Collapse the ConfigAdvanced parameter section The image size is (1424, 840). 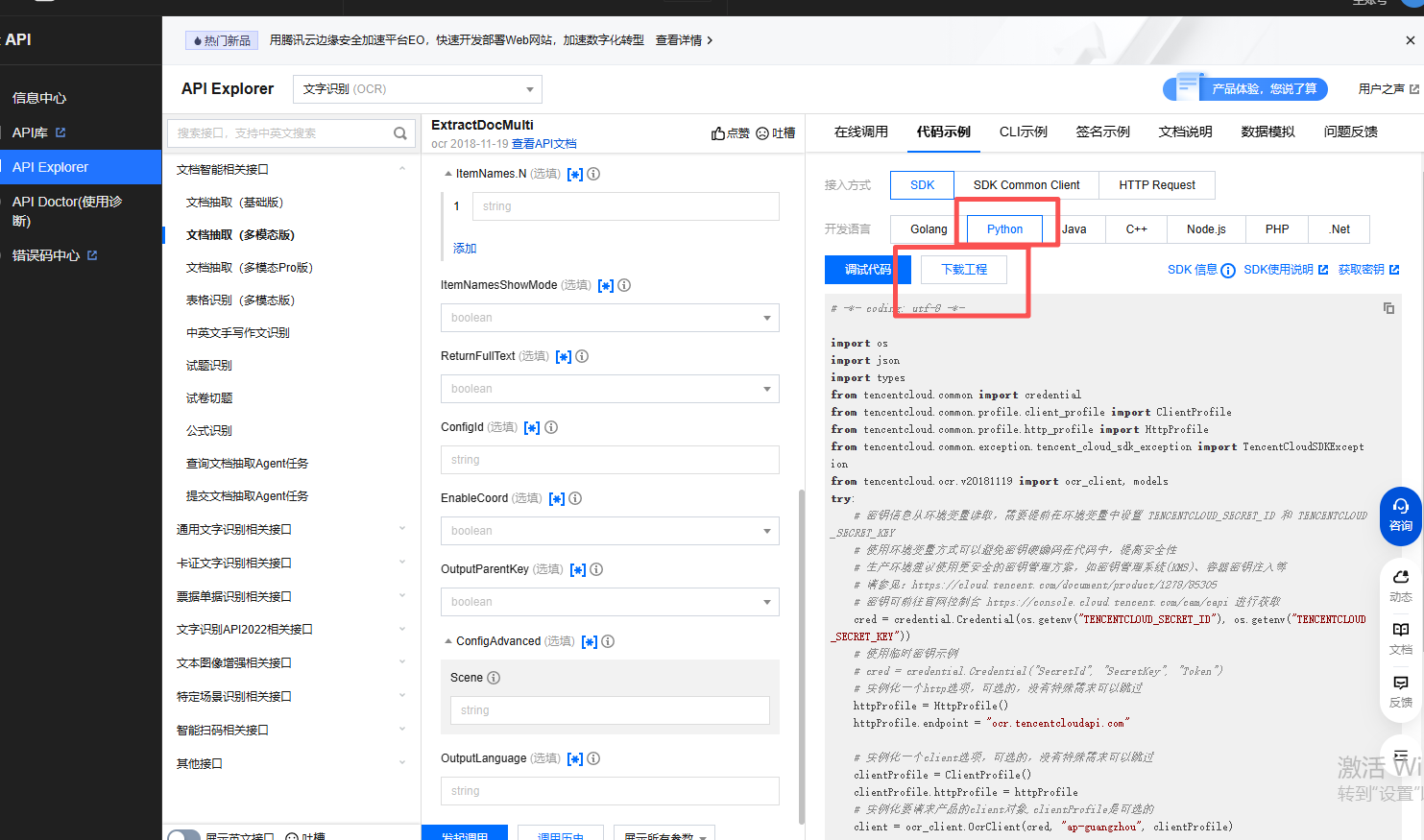[x=447, y=641]
